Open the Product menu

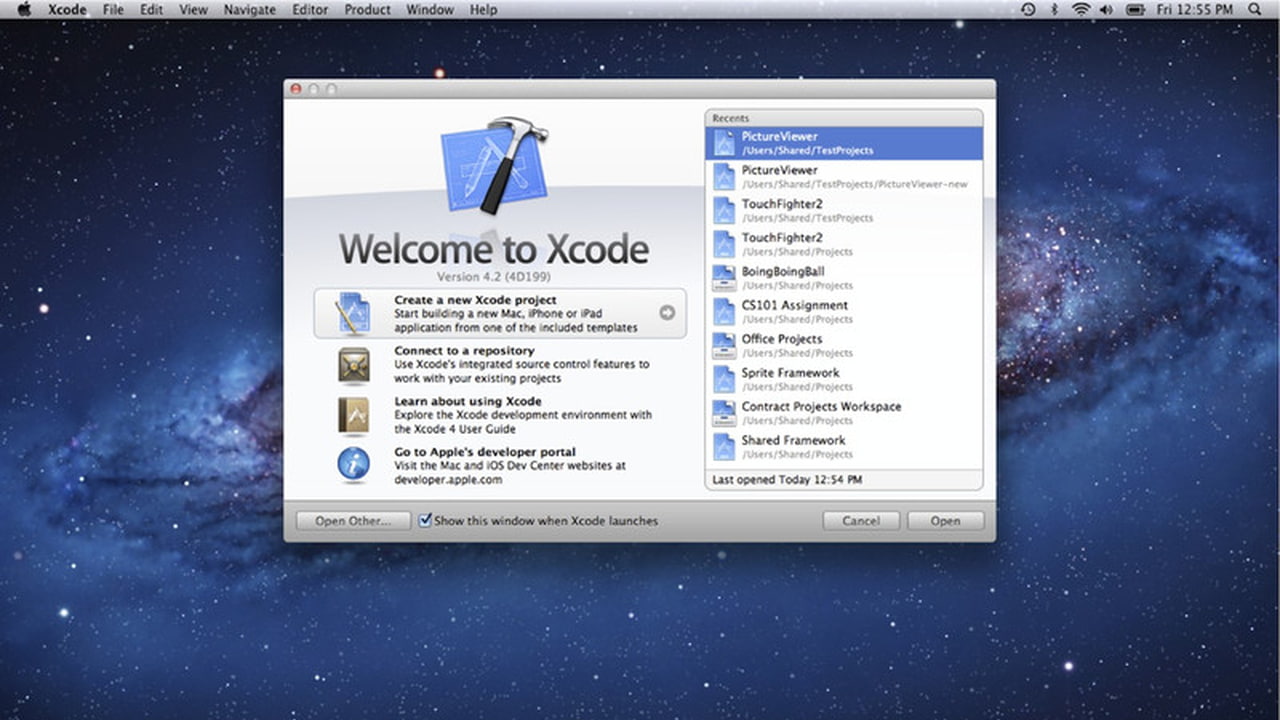[368, 9]
